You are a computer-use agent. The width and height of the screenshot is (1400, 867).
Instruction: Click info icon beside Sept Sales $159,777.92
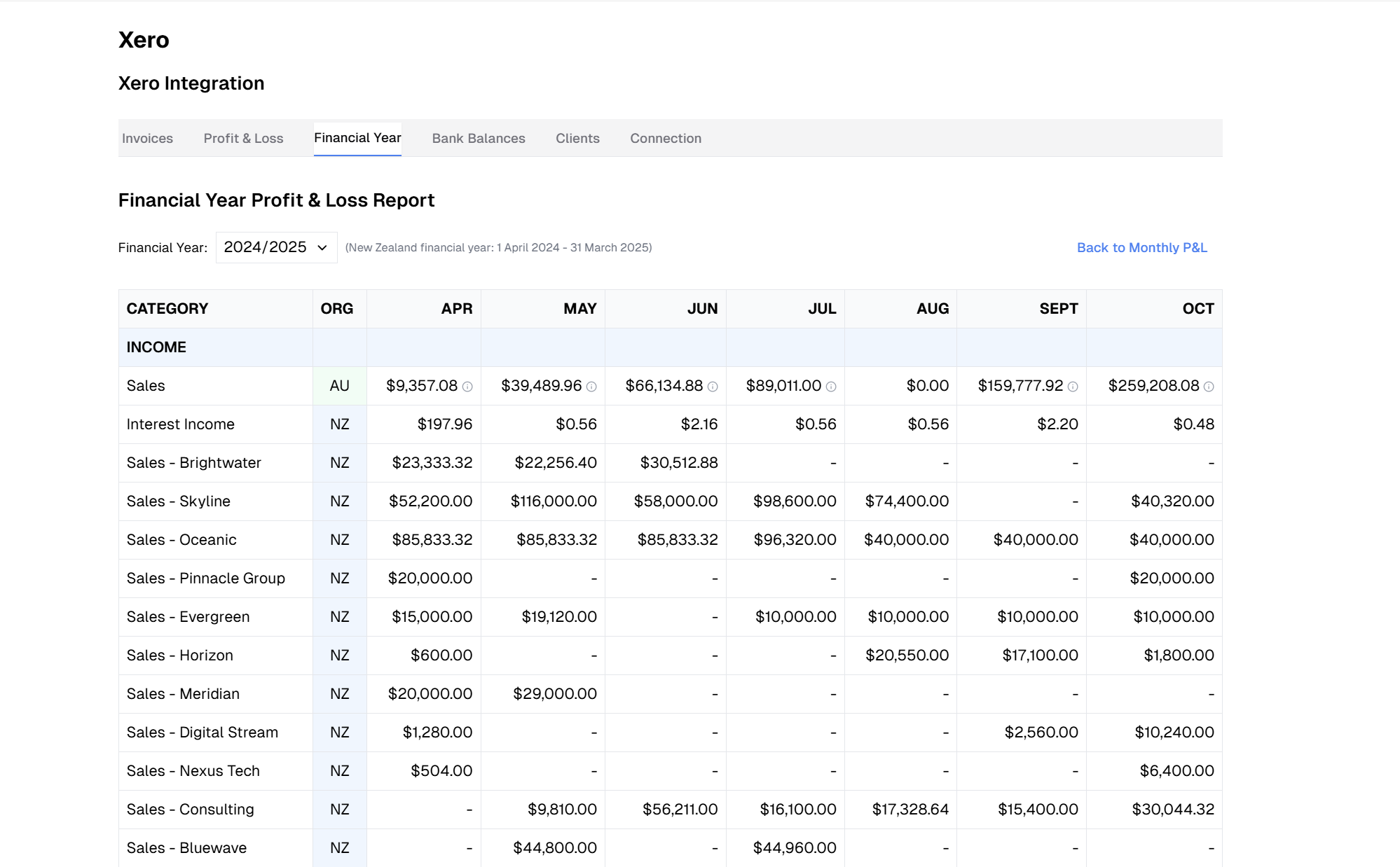[1073, 387]
